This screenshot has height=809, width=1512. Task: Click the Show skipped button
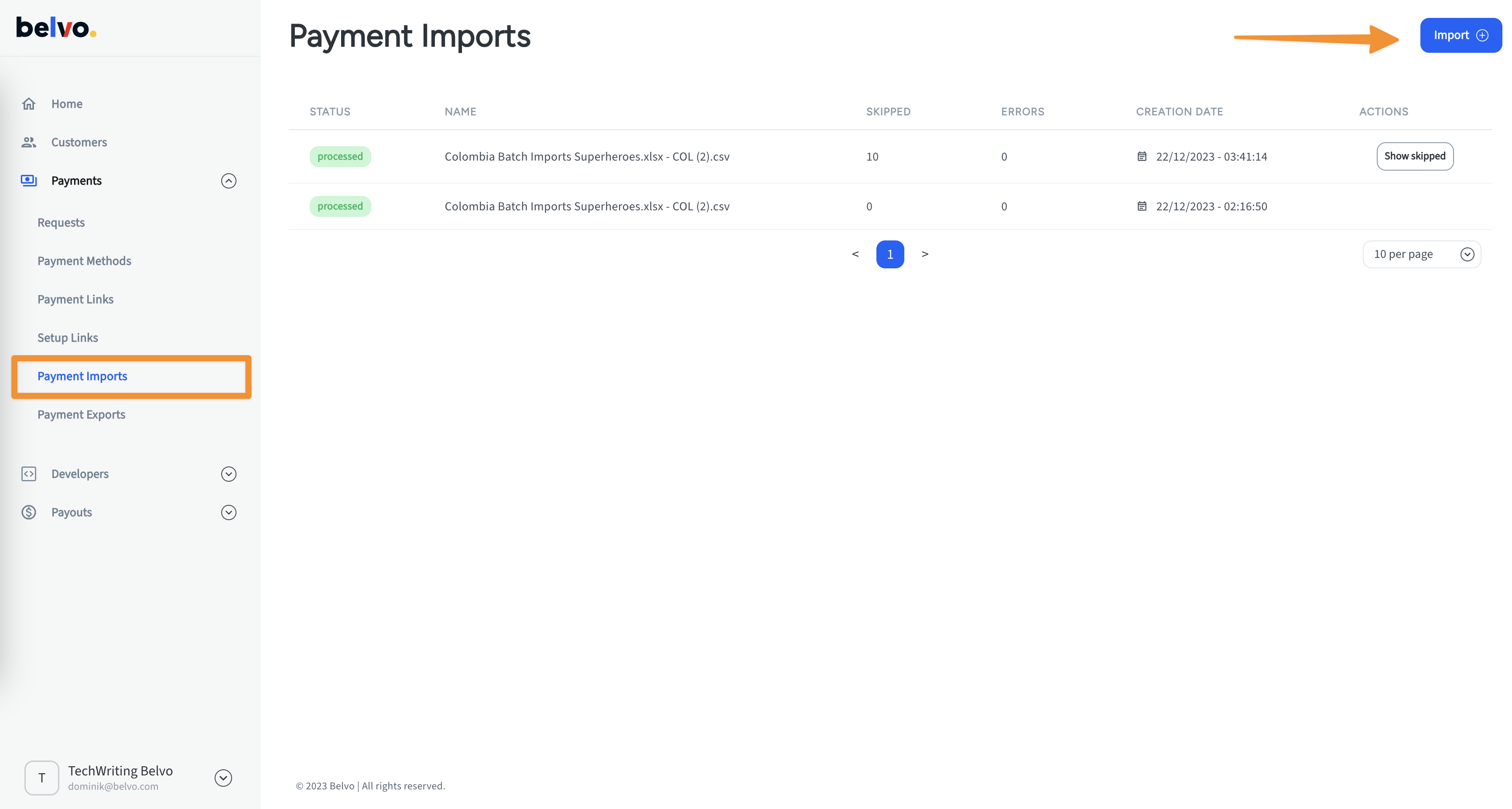1415,156
